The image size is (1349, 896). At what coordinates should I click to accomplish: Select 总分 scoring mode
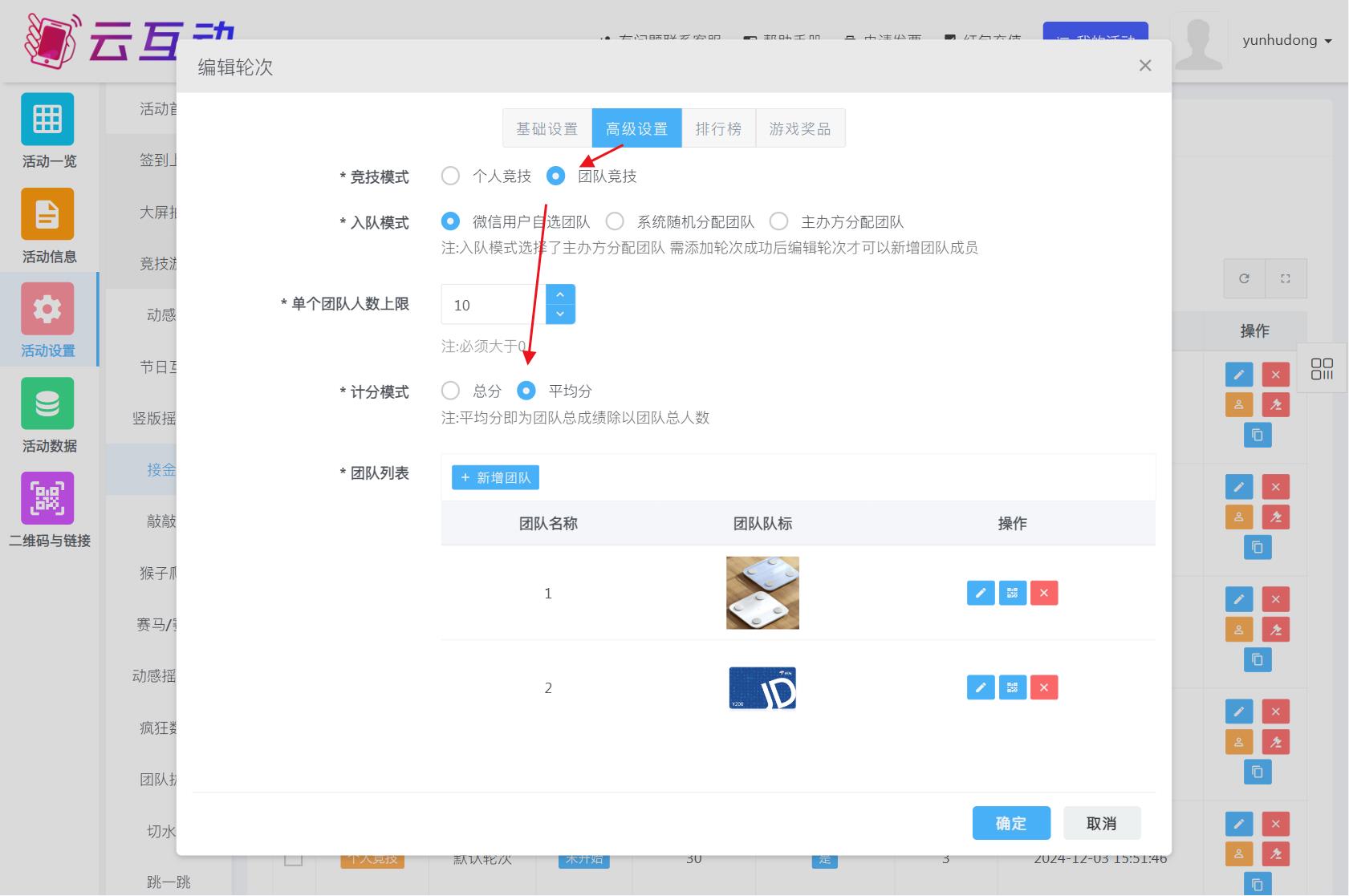[x=451, y=391]
